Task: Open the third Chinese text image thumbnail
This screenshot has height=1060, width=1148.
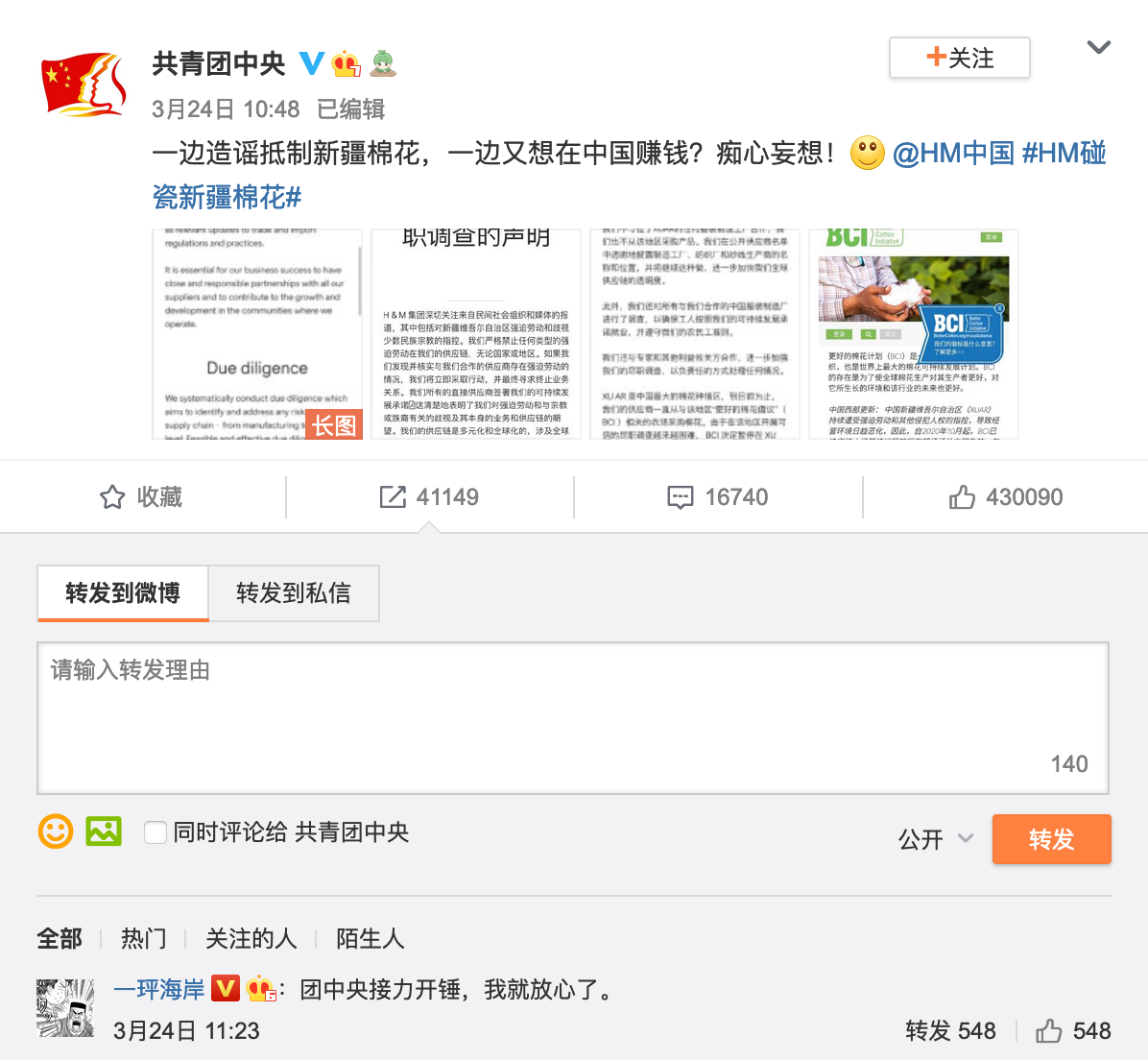Action: click(x=695, y=334)
